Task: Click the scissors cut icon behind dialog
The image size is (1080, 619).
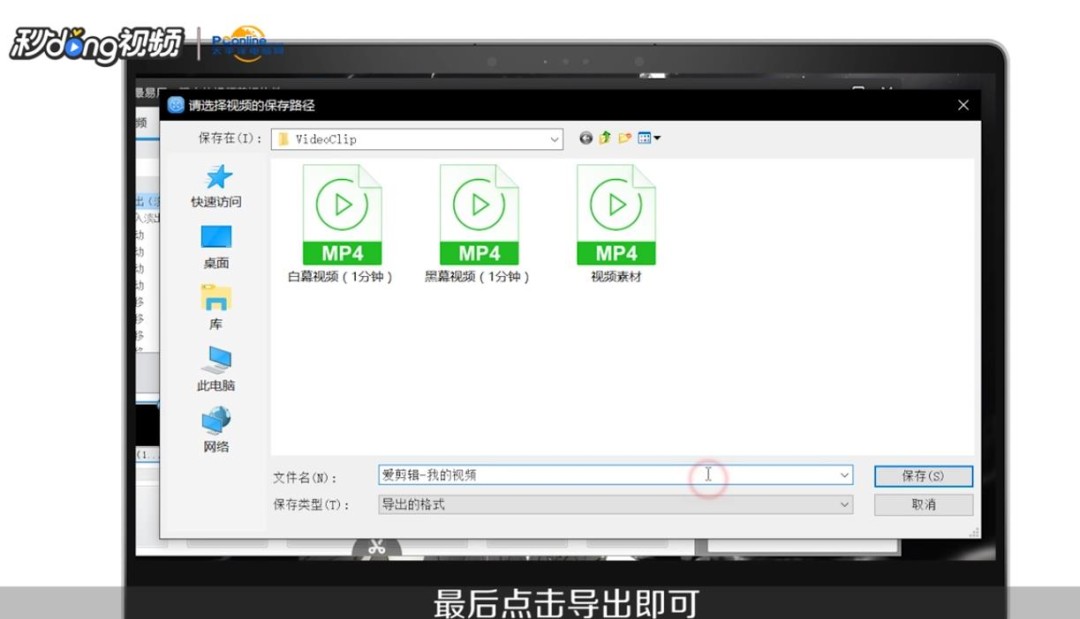Action: click(x=377, y=548)
